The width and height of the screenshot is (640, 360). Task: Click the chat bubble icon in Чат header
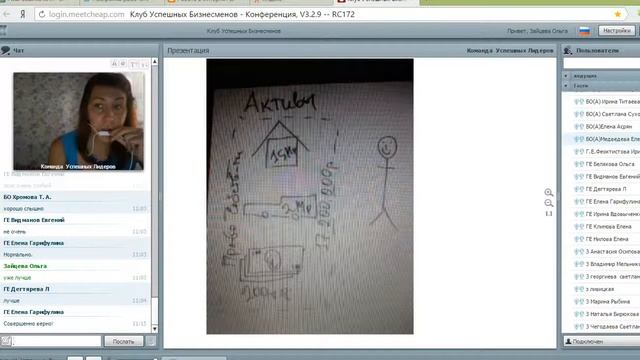pyautogui.click(x=6, y=50)
